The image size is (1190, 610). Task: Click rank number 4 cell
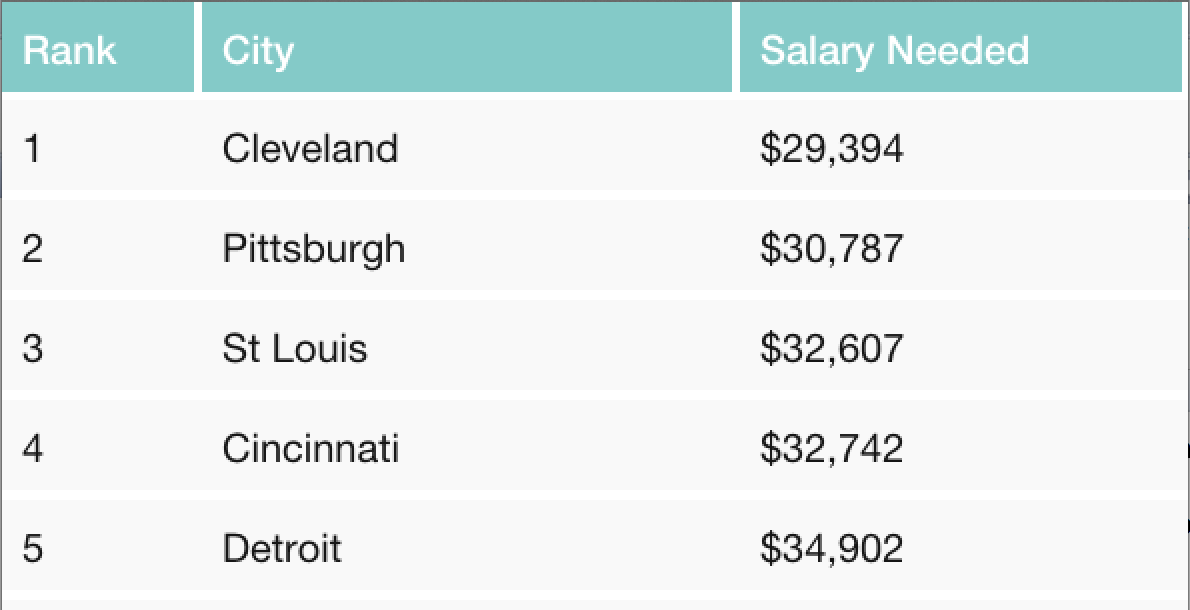[33, 448]
